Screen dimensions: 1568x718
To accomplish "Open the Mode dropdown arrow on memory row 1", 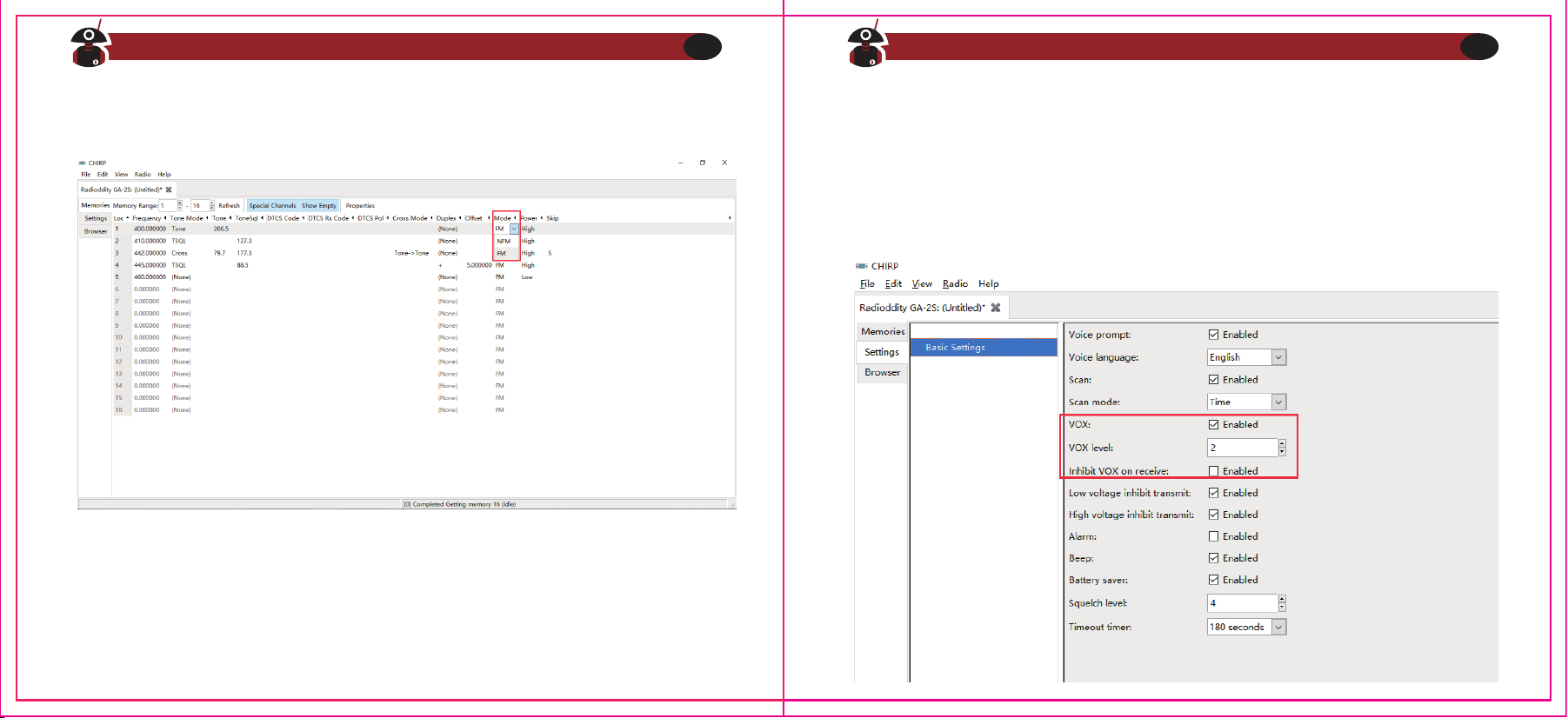I will pyautogui.click(x=514, y=229).
